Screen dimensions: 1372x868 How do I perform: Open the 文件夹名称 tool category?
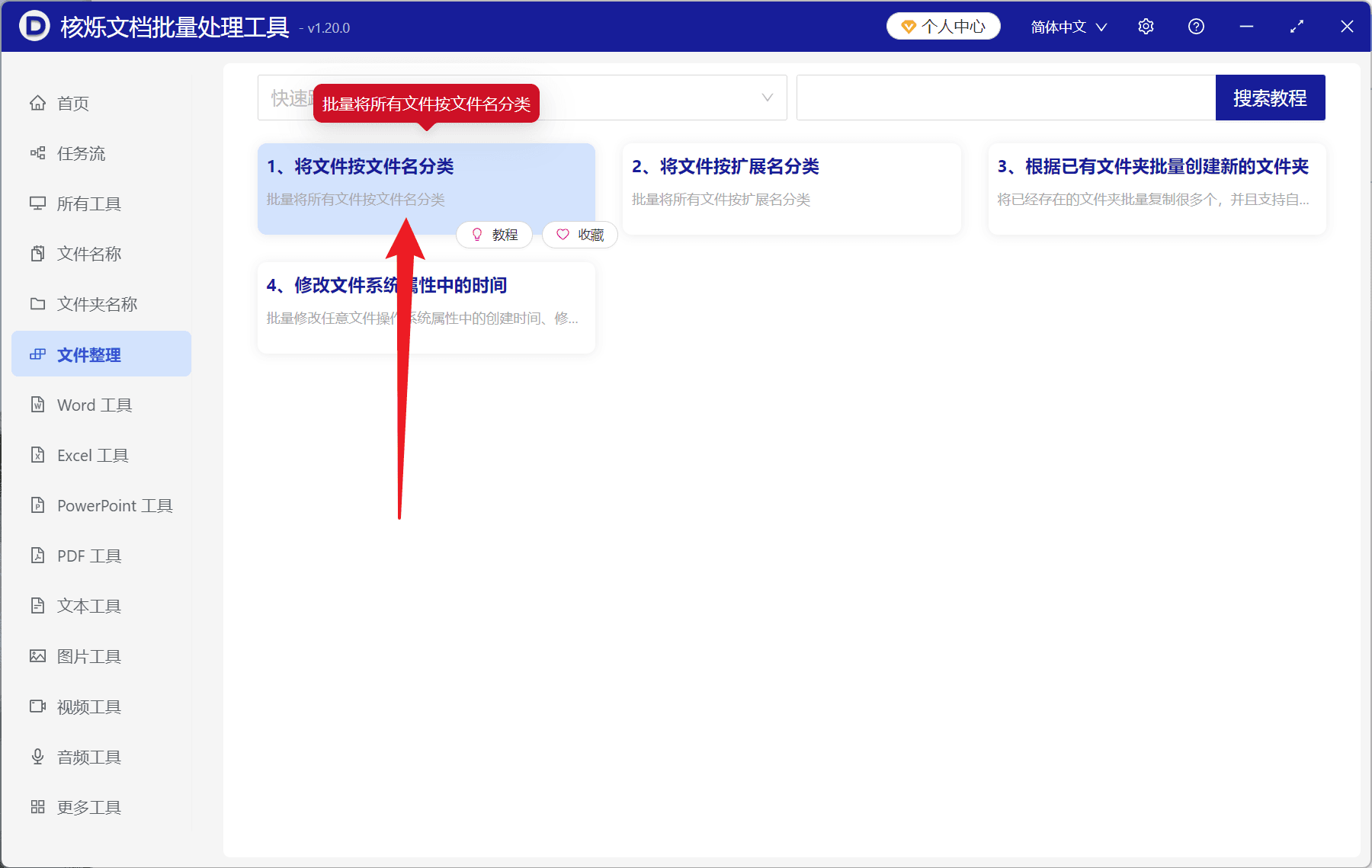click(97, 303)
